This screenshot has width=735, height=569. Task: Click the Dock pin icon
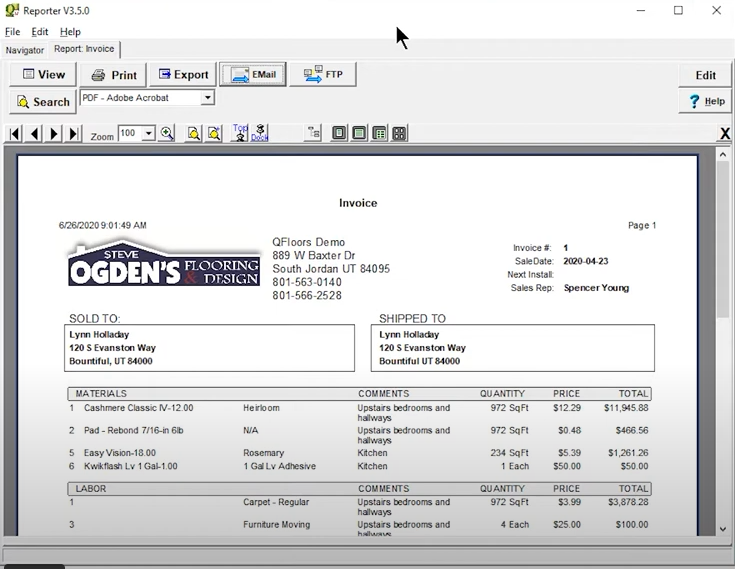(x=259, y=133)
